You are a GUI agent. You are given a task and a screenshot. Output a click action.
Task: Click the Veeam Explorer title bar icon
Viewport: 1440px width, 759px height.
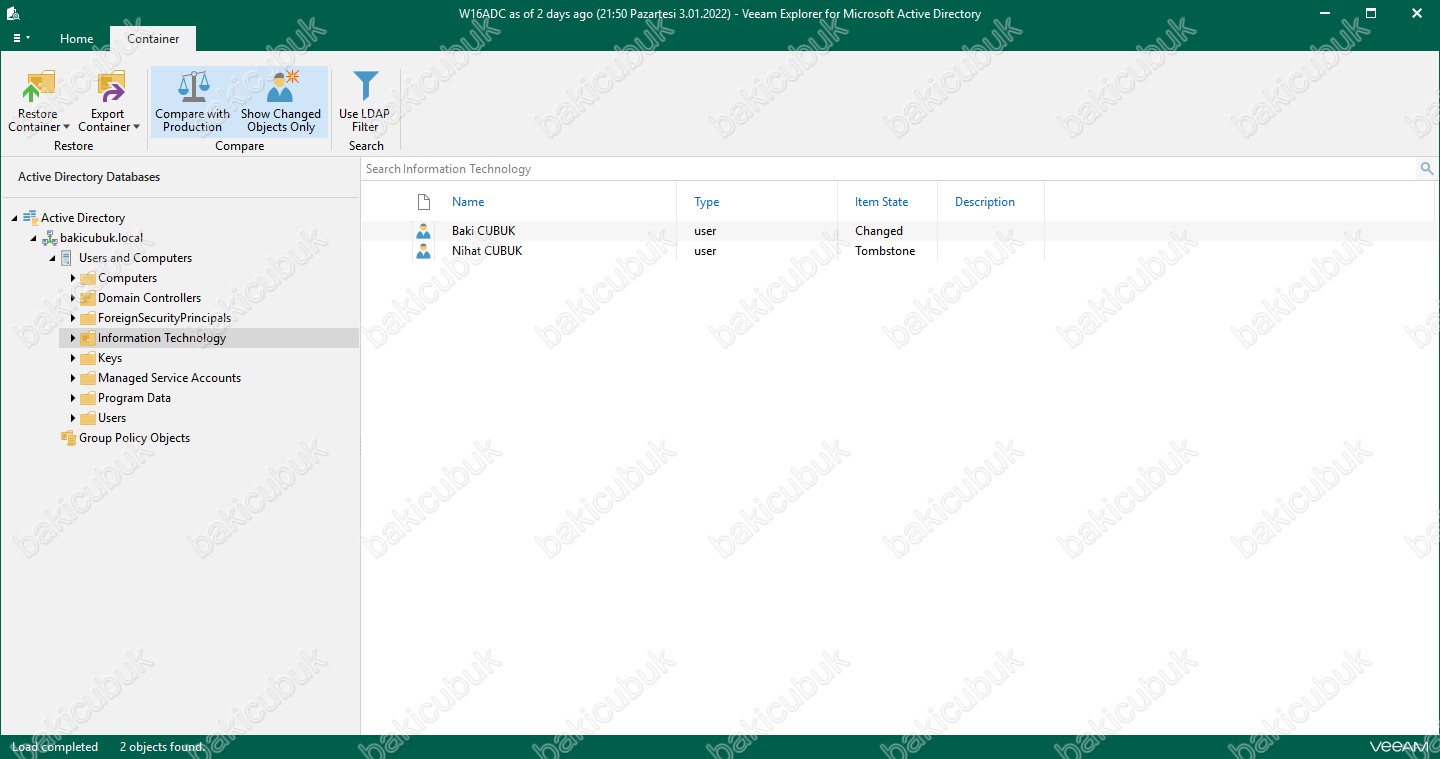[x=13, y=13]
